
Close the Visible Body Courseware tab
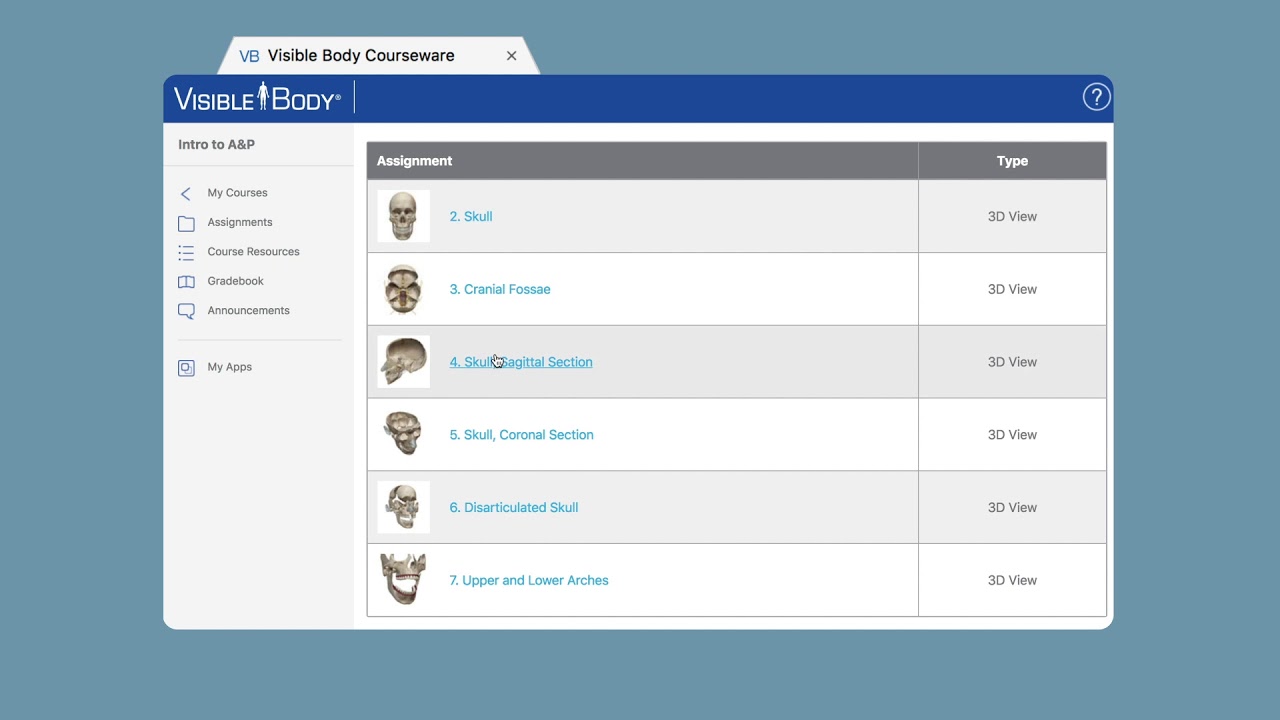coord(511,56)
